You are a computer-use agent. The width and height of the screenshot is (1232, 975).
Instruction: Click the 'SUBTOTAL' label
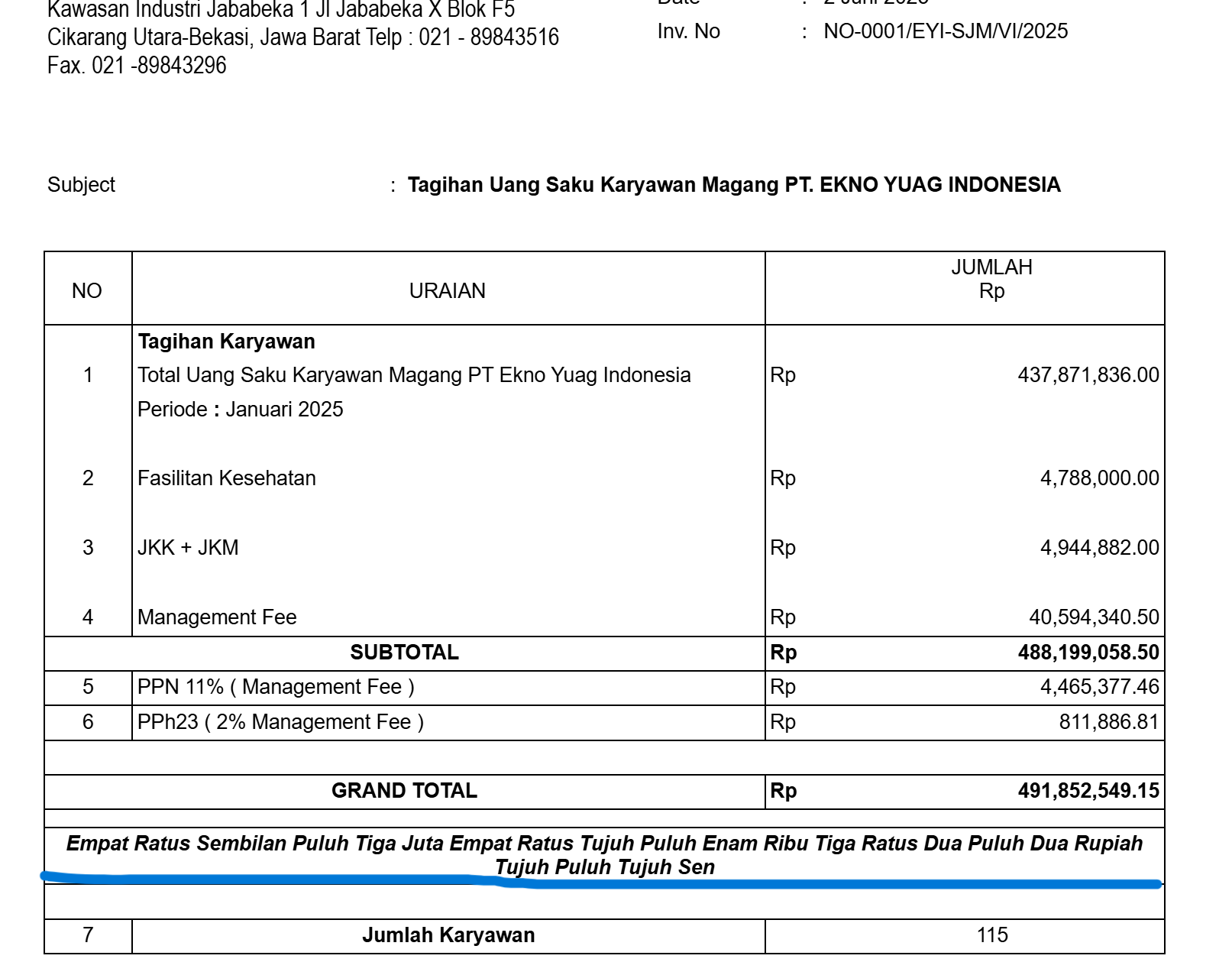coord(405,653)
